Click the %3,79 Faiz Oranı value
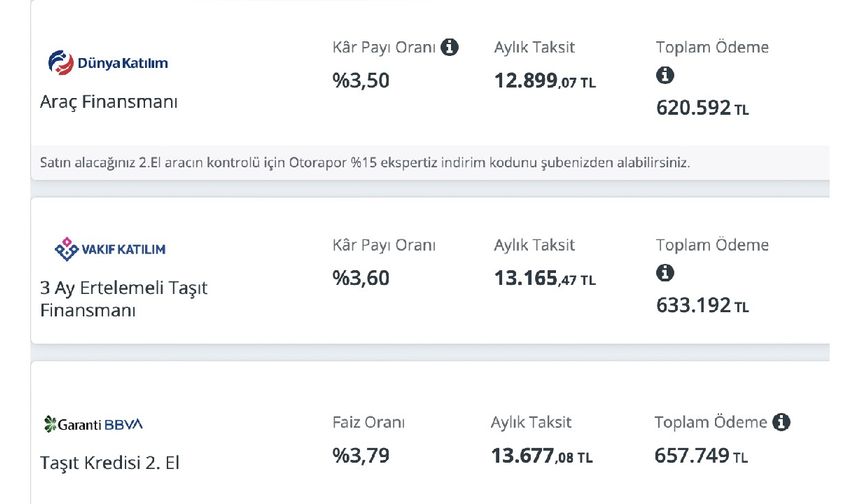Screen dimensions: 860x504 [361, 456]
